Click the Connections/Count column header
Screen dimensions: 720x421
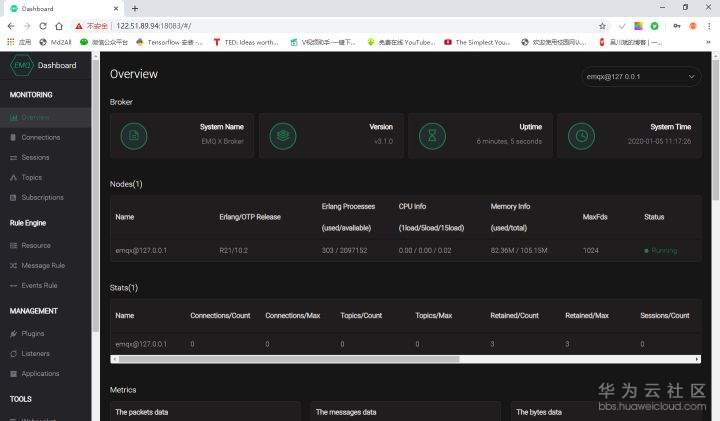(x=220, y=315)
